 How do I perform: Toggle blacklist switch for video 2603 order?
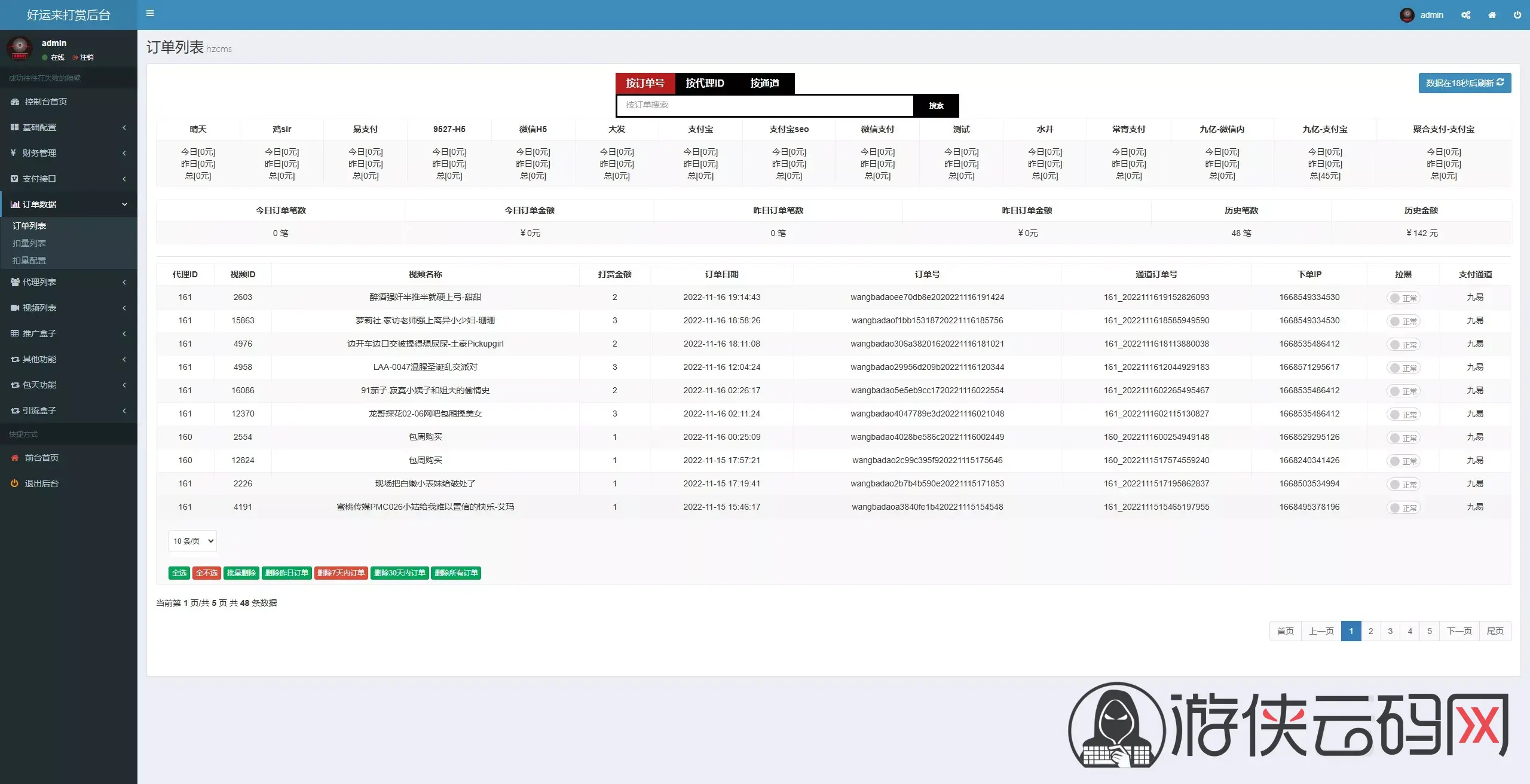click(1403, 298)
